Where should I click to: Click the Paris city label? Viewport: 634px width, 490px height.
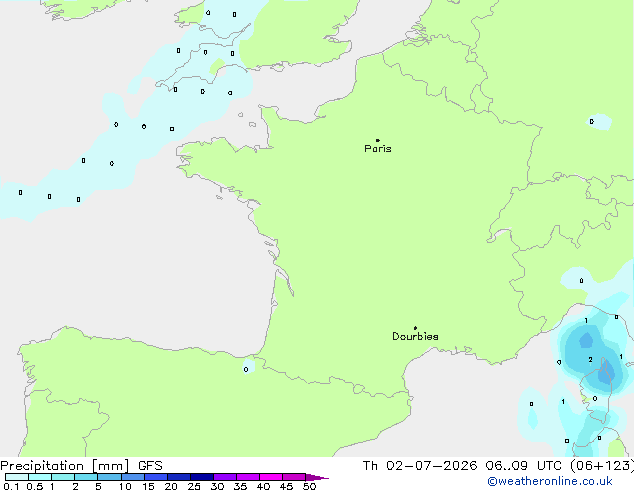378,149
